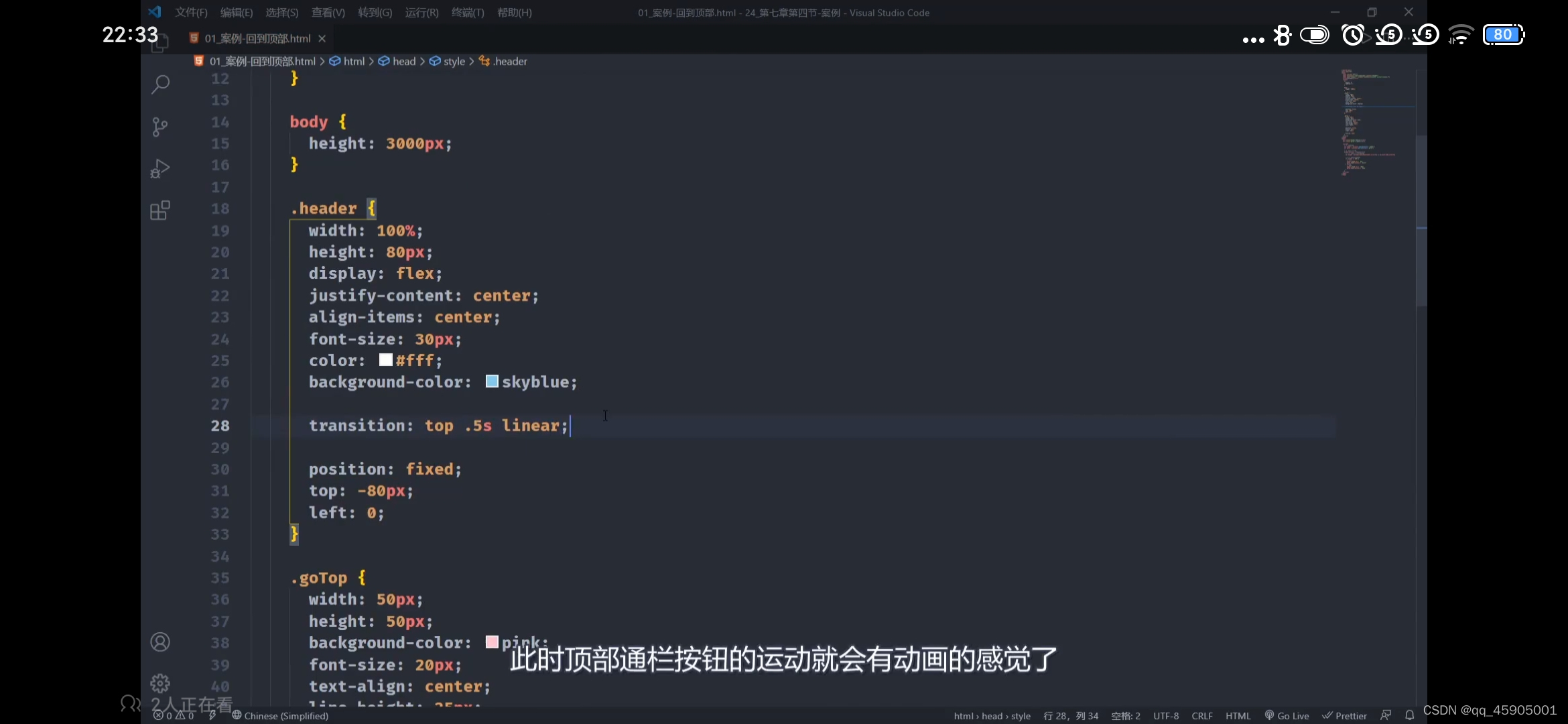
Task: Open the Extensions view
Action: (x=160, y=210)
